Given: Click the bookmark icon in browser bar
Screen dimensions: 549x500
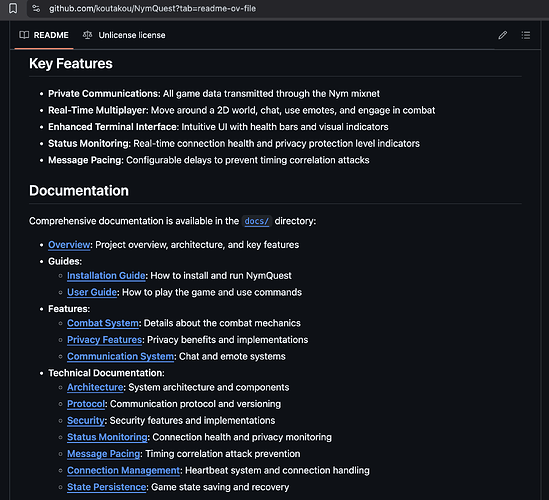Looking at the screenshot, I should pyautogui.click(x=13, y=8).
